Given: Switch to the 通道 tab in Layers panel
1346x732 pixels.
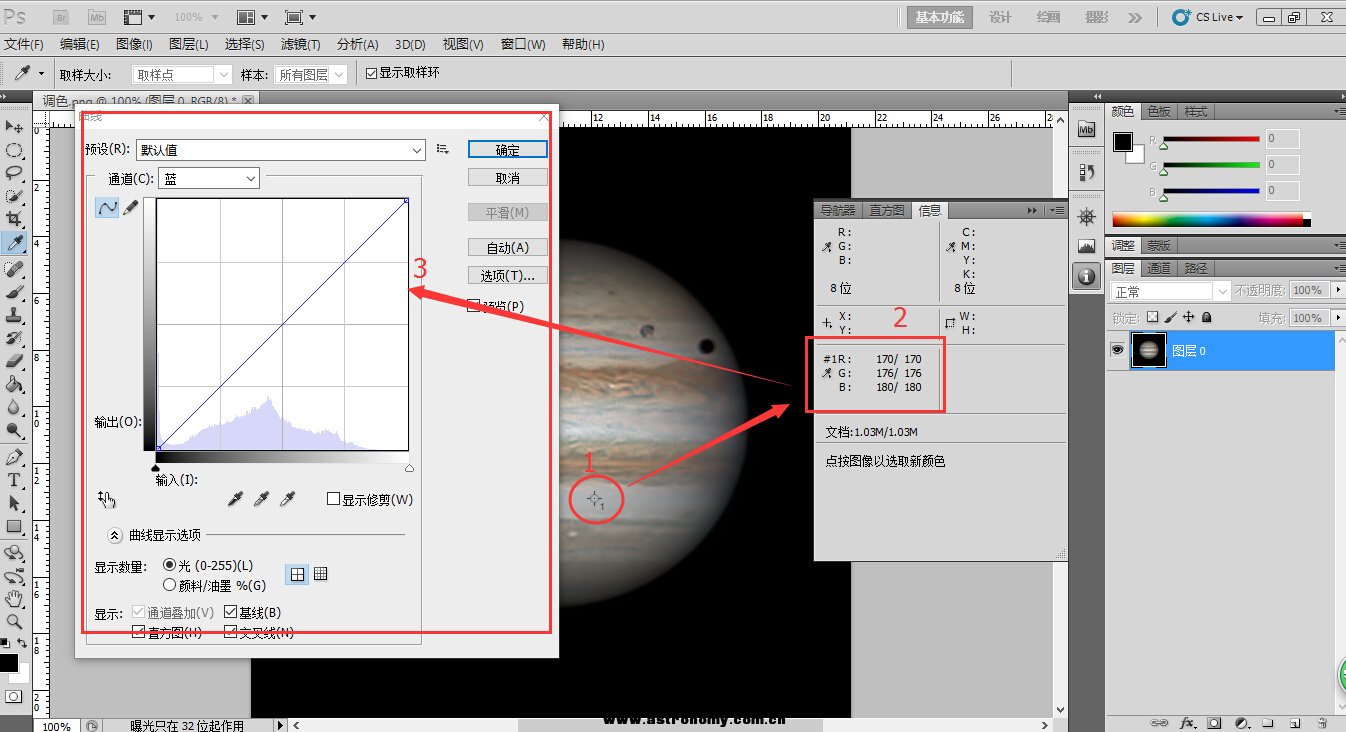Looking at the screenshot, I should (1159, 268).
